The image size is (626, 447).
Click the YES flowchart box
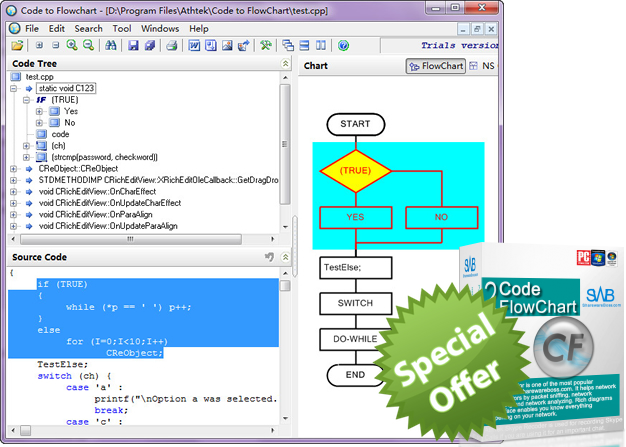pos(355,217)
